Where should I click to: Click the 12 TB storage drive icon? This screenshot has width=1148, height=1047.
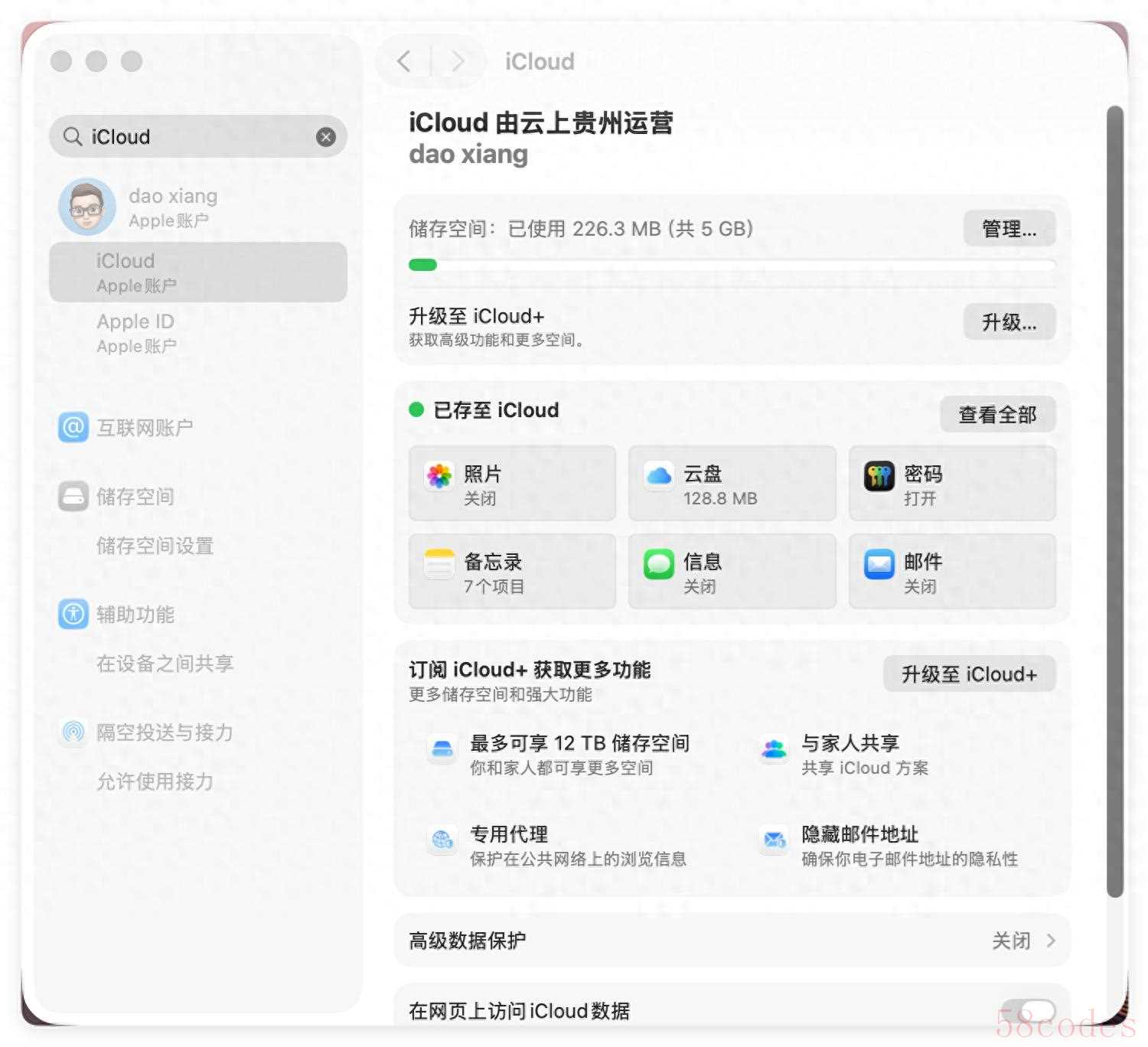point(442,749)
